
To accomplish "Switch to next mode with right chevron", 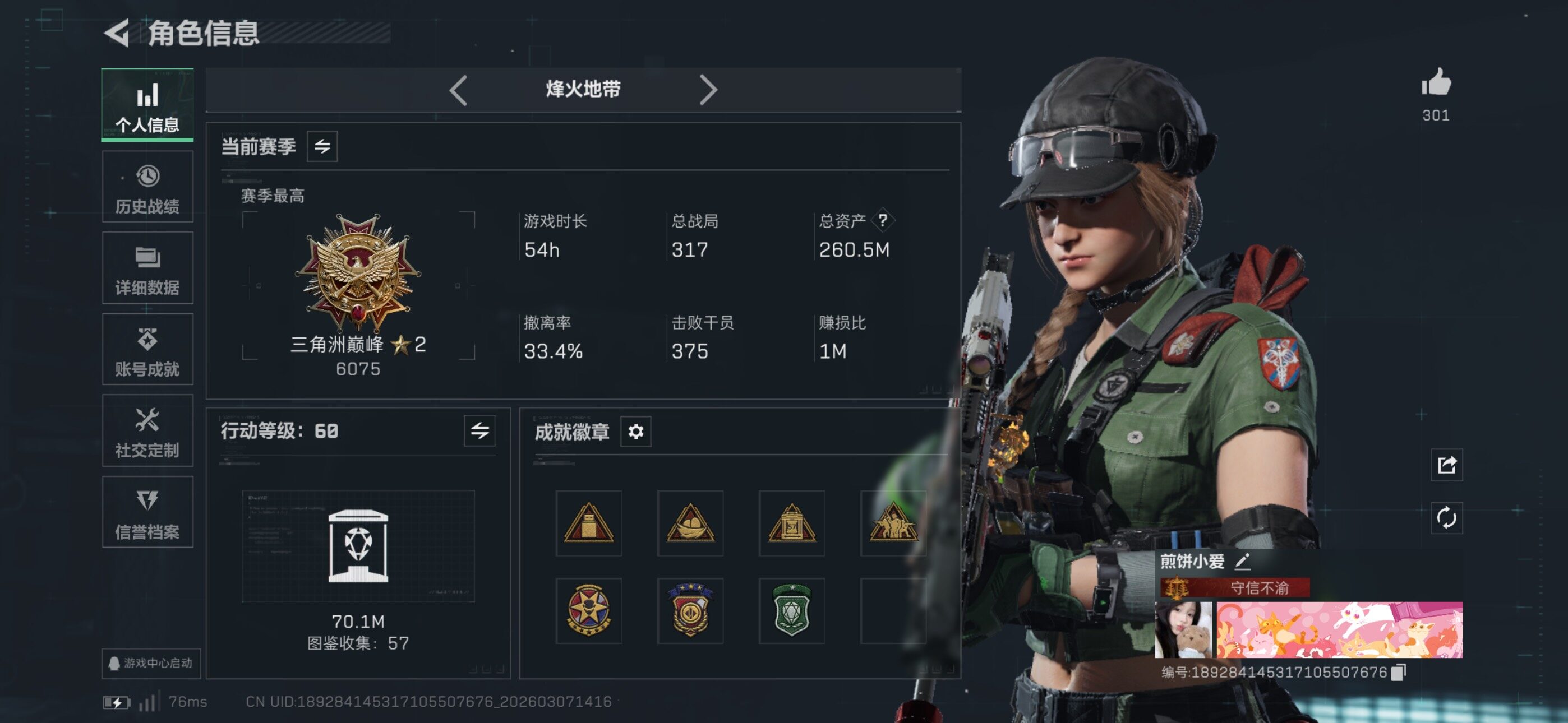I will [x=708, y=90].
